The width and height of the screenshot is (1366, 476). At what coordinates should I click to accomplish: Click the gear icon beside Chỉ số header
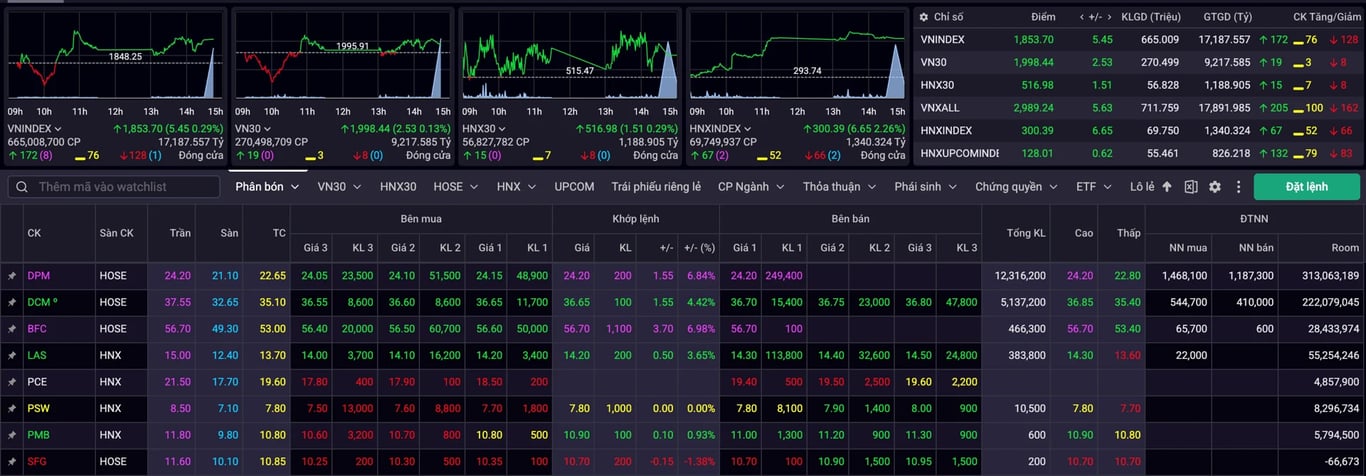pyautogui.click(x=924, y=17)
